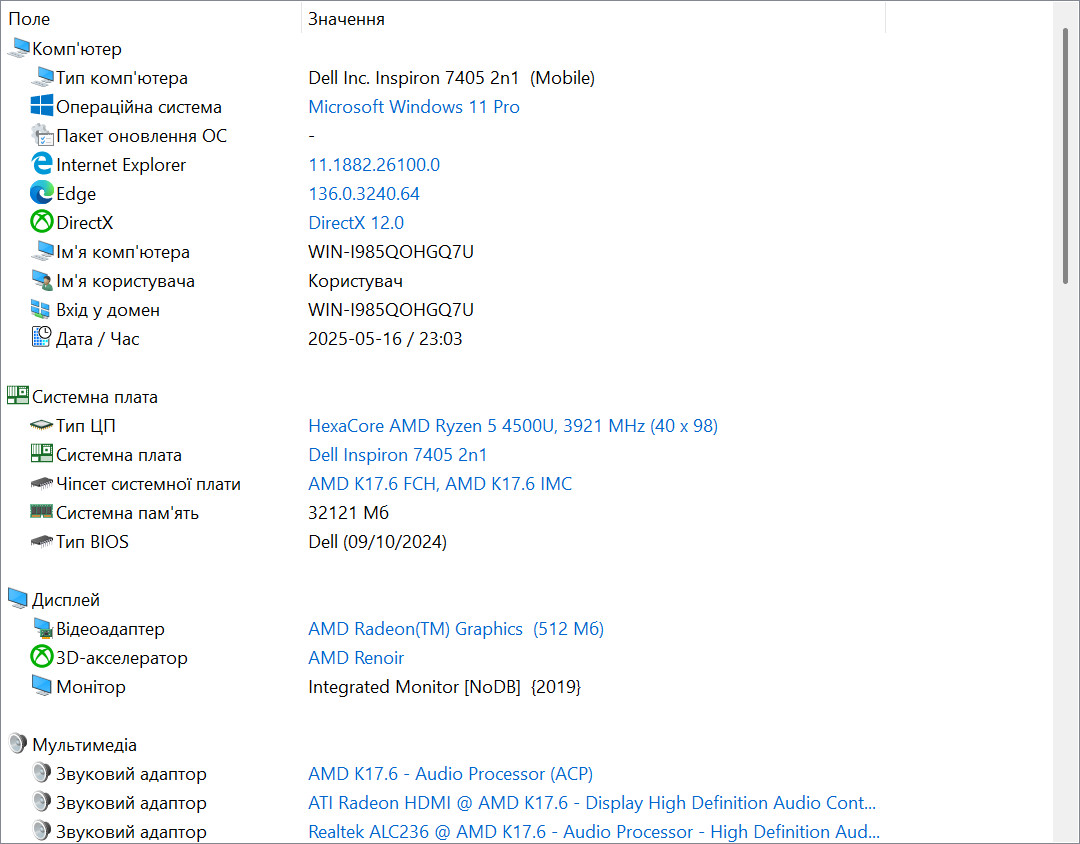
Task: Select the Вхід у домен label
Action: (x=108, y=310)
